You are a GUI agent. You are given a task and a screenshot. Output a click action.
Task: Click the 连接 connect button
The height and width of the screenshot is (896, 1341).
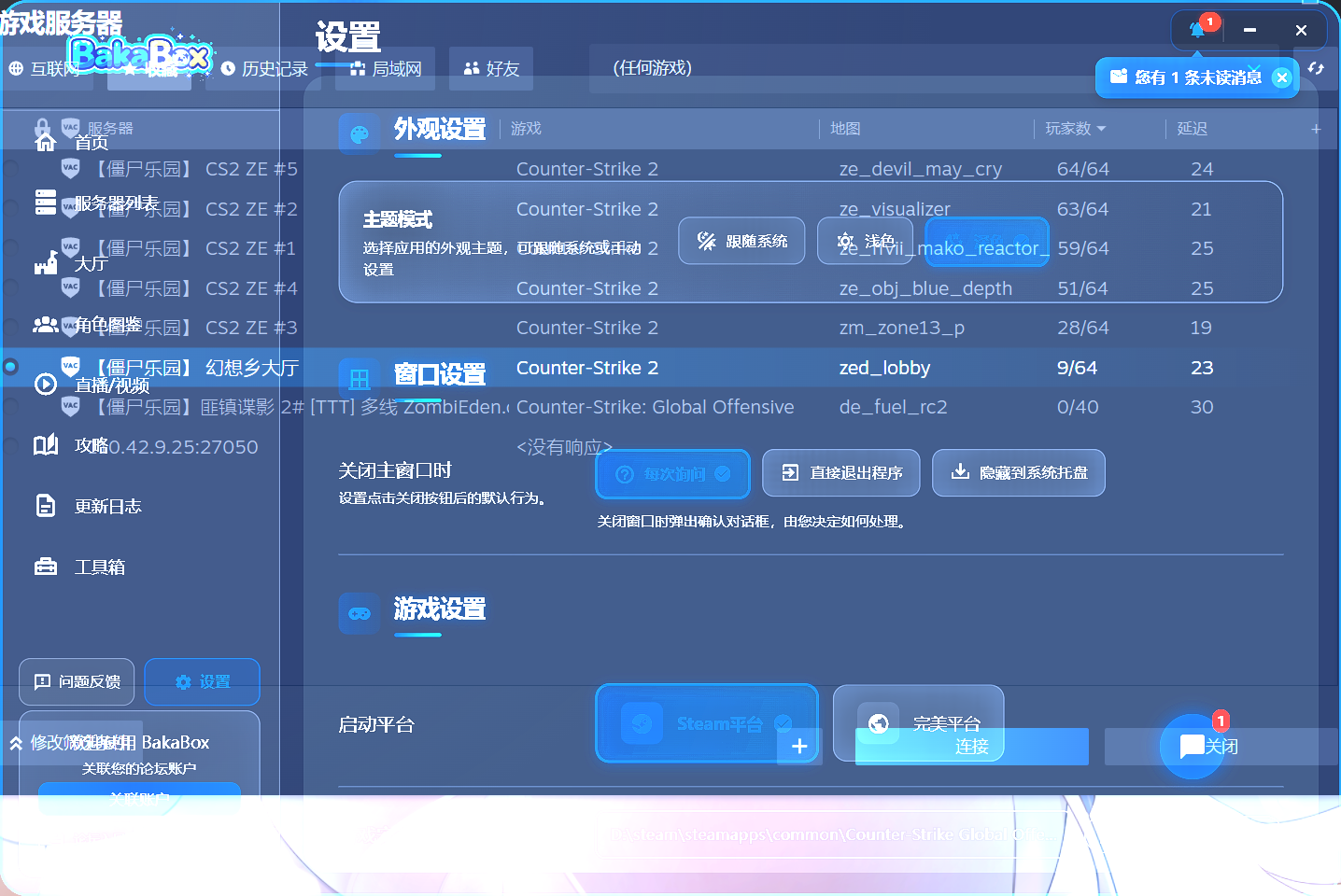tap(972, 747)
